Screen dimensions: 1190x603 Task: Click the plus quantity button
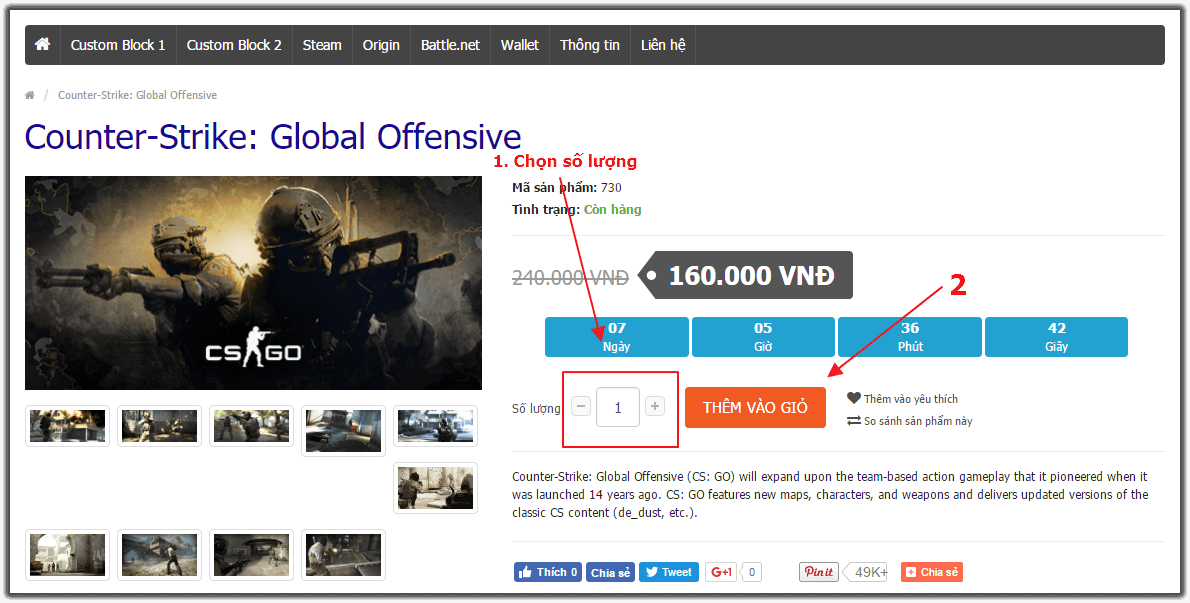pyautogui.click(x=655, y=407)
